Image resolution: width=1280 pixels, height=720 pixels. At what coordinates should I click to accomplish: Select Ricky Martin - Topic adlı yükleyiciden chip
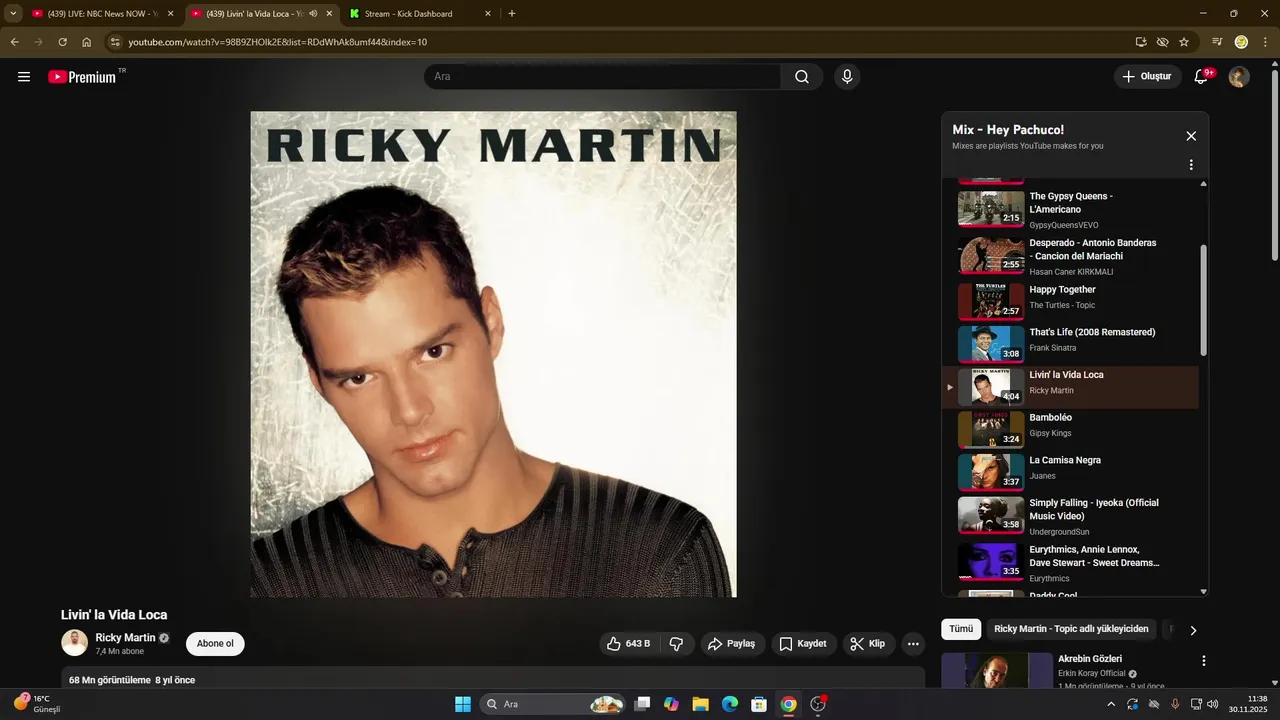[1071, 629]
